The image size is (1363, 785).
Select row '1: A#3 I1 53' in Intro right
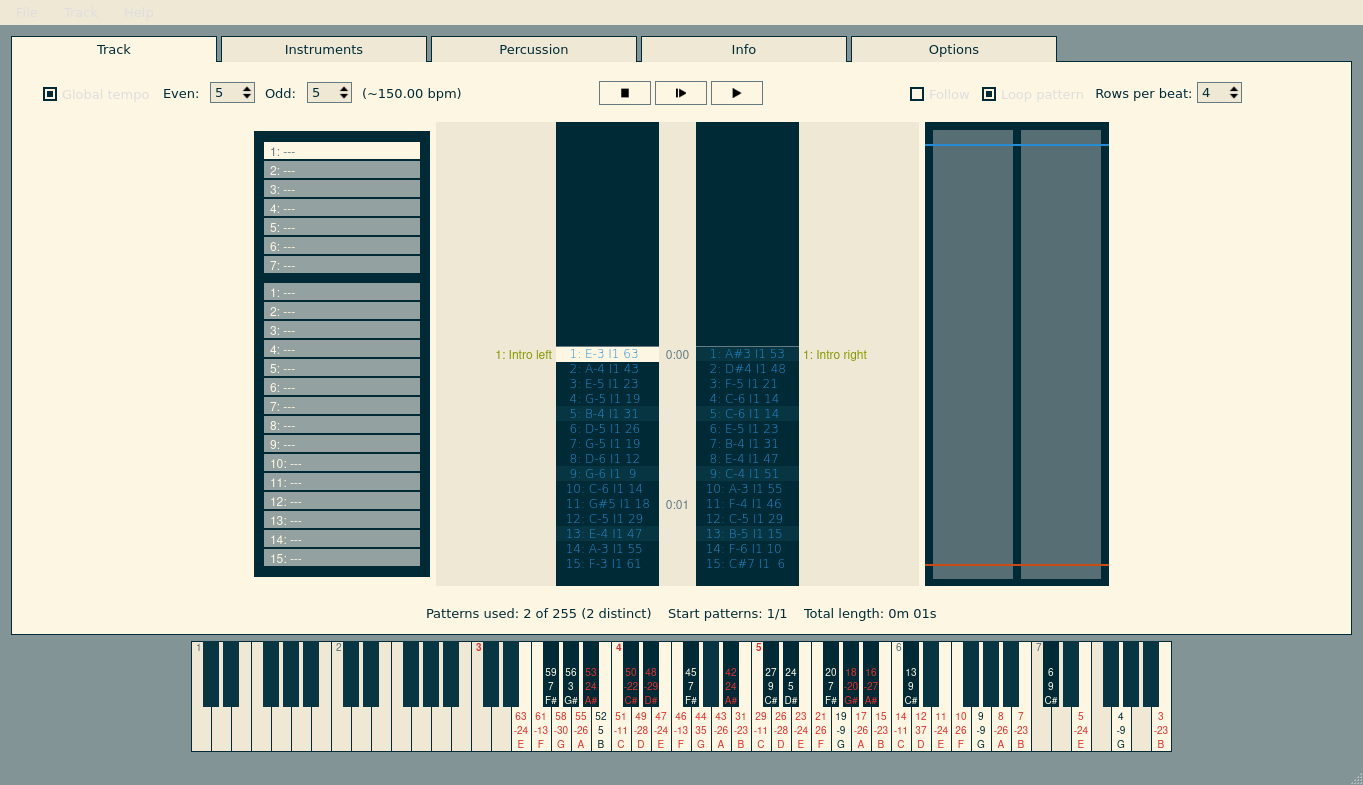747,354
